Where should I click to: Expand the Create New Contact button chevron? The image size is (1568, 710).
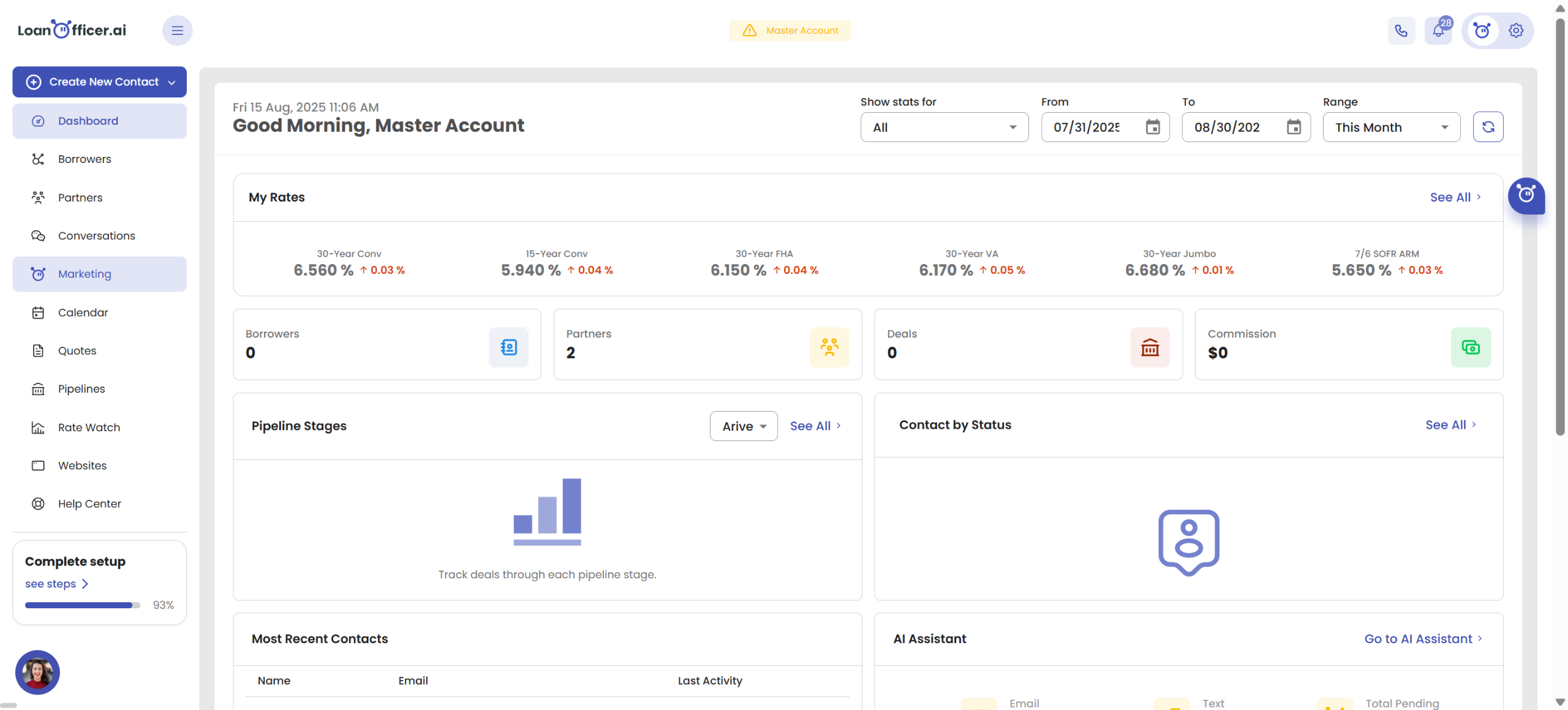(172, 82)
